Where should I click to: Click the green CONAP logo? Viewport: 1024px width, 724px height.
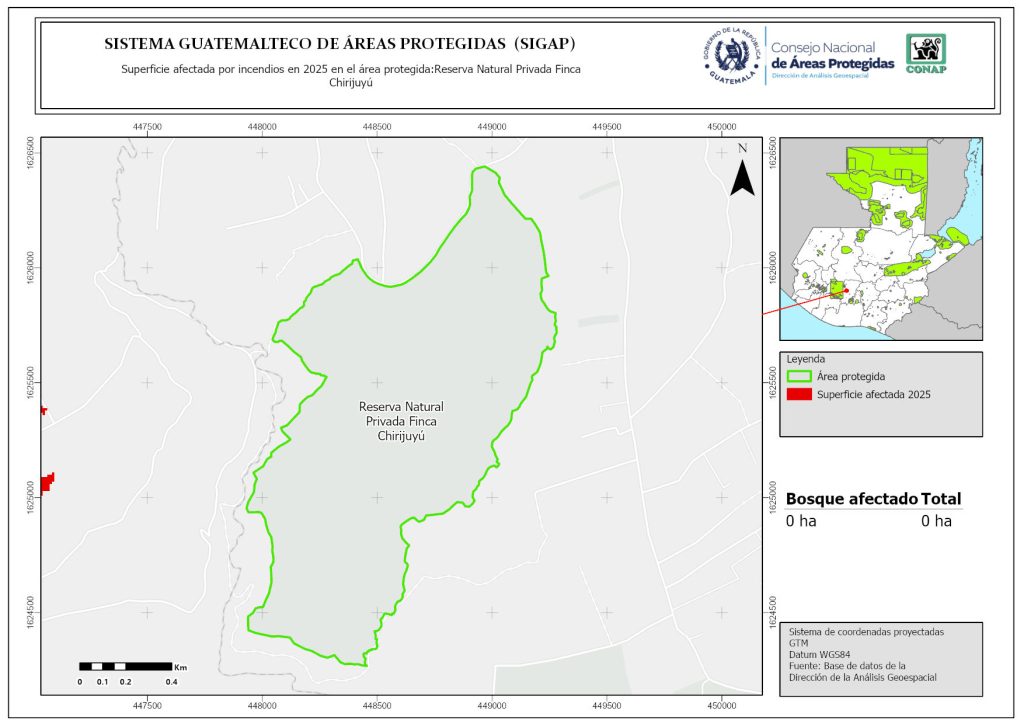tap(925, 54)
